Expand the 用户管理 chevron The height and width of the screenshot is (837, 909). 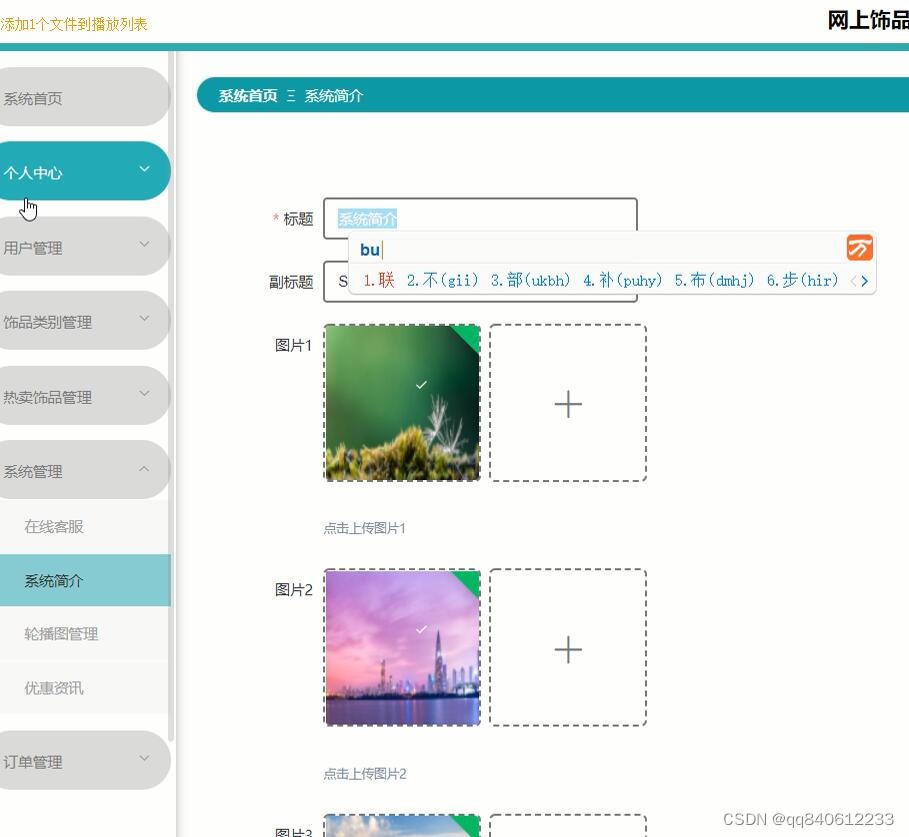144,244
